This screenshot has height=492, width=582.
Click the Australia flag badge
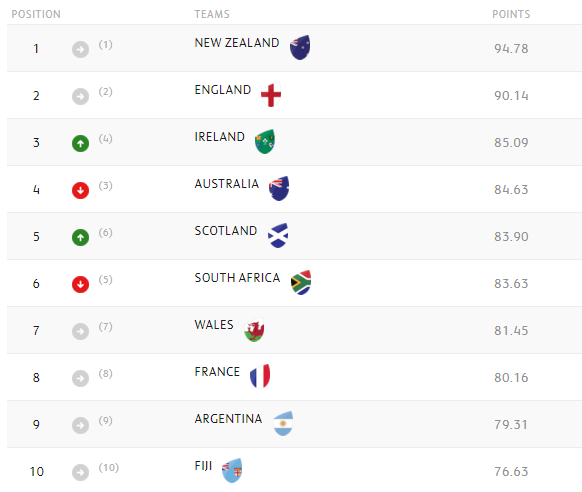coord(279,188)
